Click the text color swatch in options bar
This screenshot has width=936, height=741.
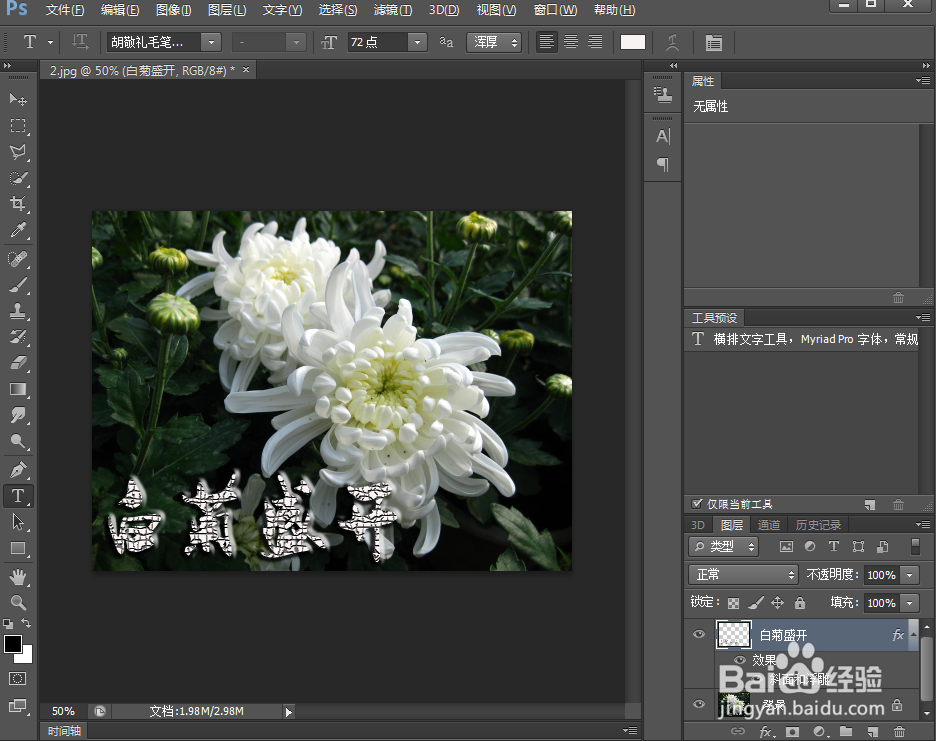point(633,42)
